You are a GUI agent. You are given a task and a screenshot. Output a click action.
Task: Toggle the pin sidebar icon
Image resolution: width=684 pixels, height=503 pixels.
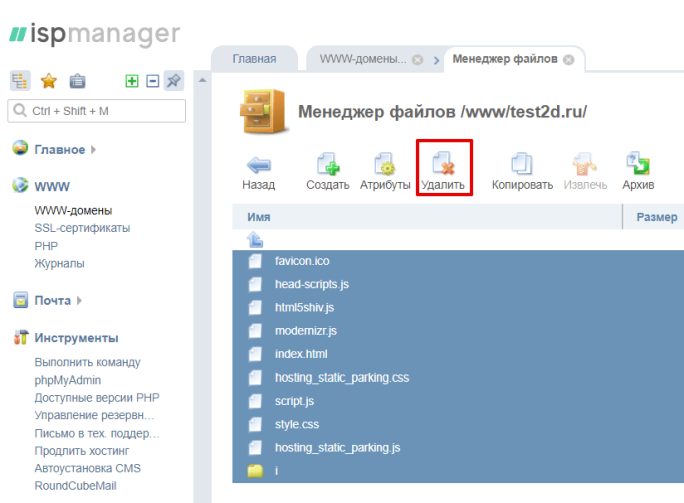(174, 81)
